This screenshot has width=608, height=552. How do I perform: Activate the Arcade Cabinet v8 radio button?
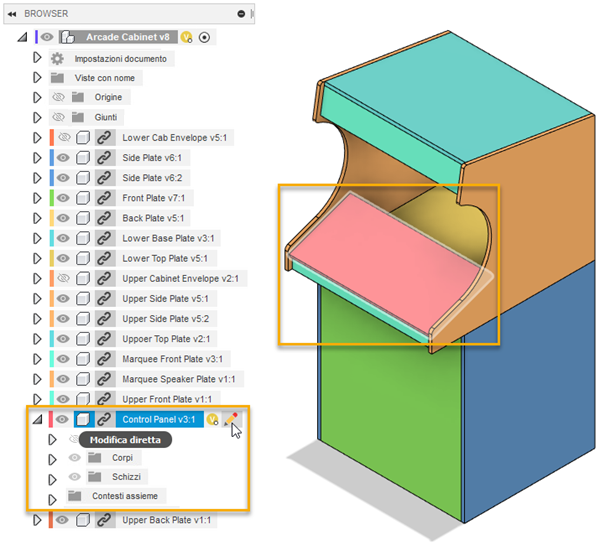(x=204, y=37)
